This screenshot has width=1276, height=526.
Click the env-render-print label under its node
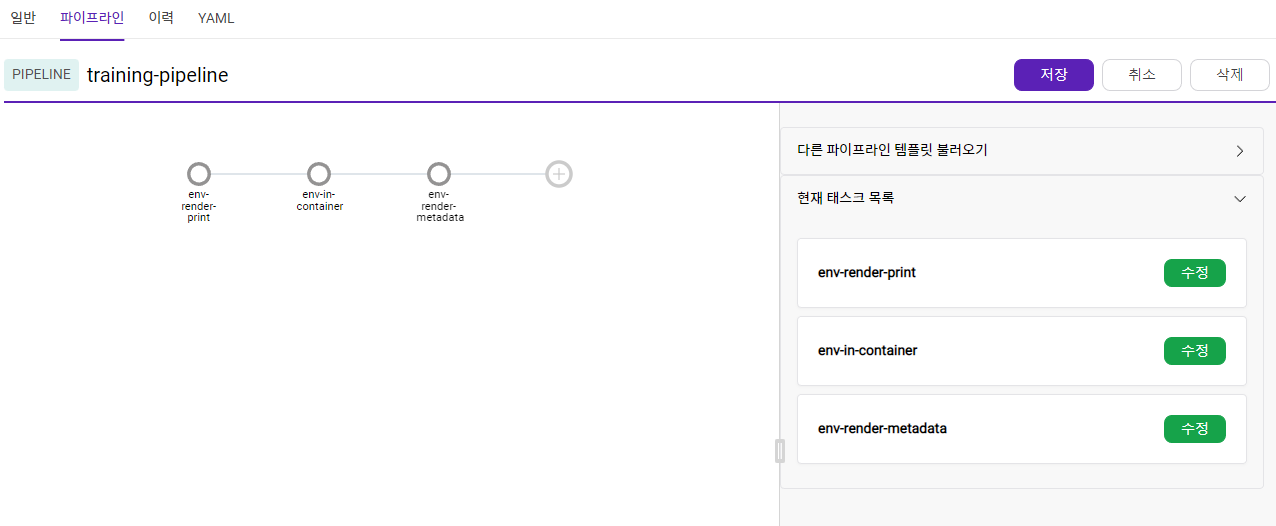(199, 206)
